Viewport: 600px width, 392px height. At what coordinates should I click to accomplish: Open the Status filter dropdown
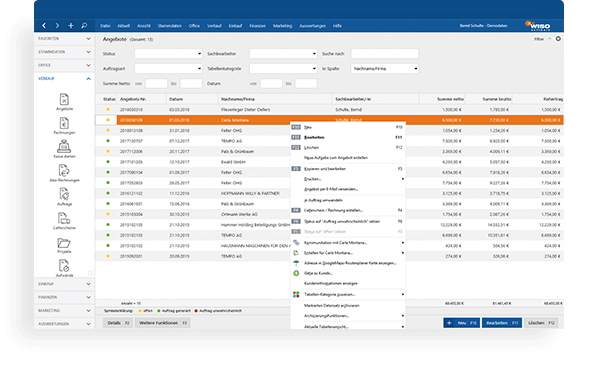[168, 54]
